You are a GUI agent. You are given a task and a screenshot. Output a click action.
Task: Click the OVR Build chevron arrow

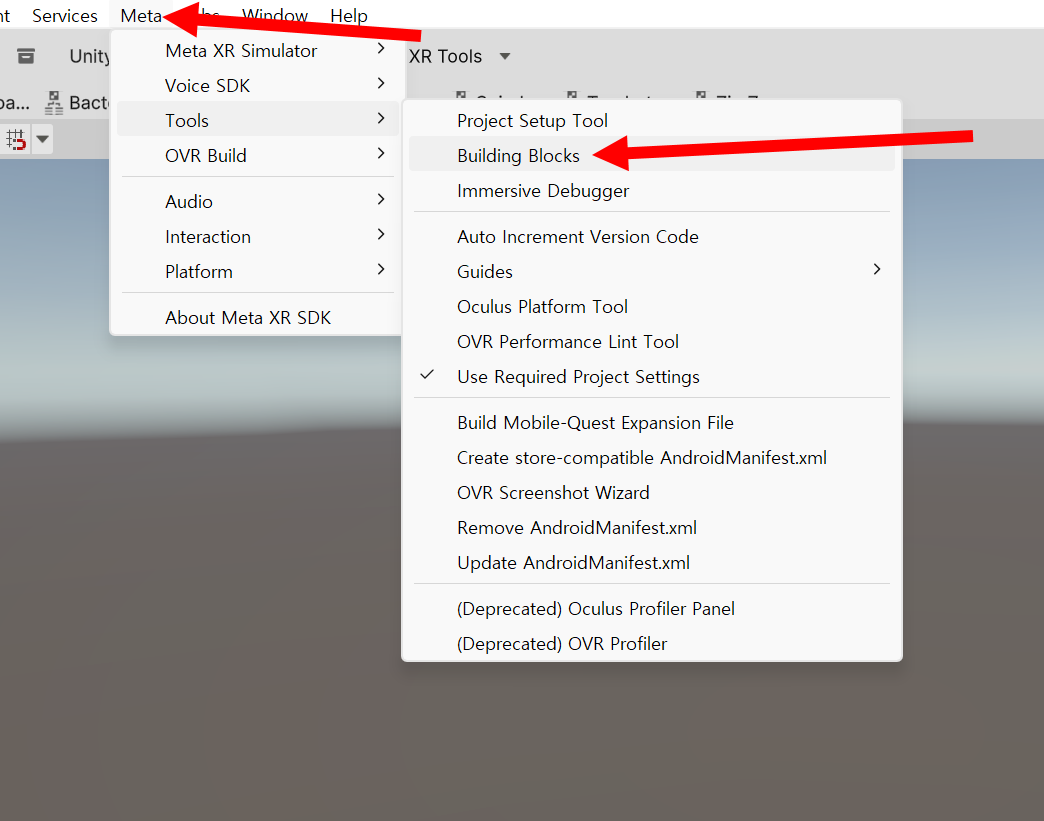click(x=381, y=153)
